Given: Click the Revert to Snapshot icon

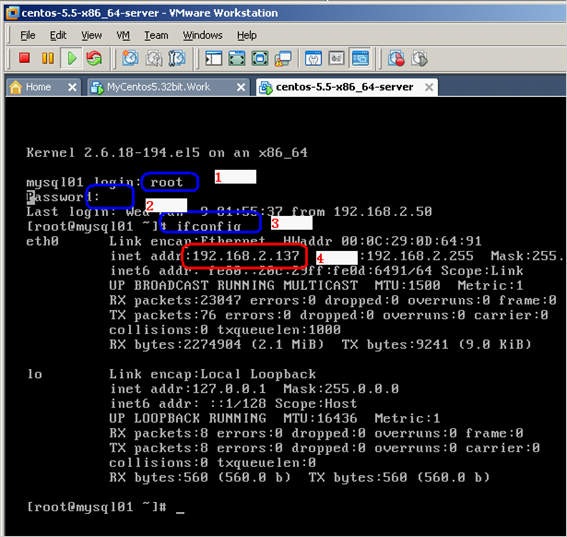Looking at the screenshot, I should [x=154, y=58].
